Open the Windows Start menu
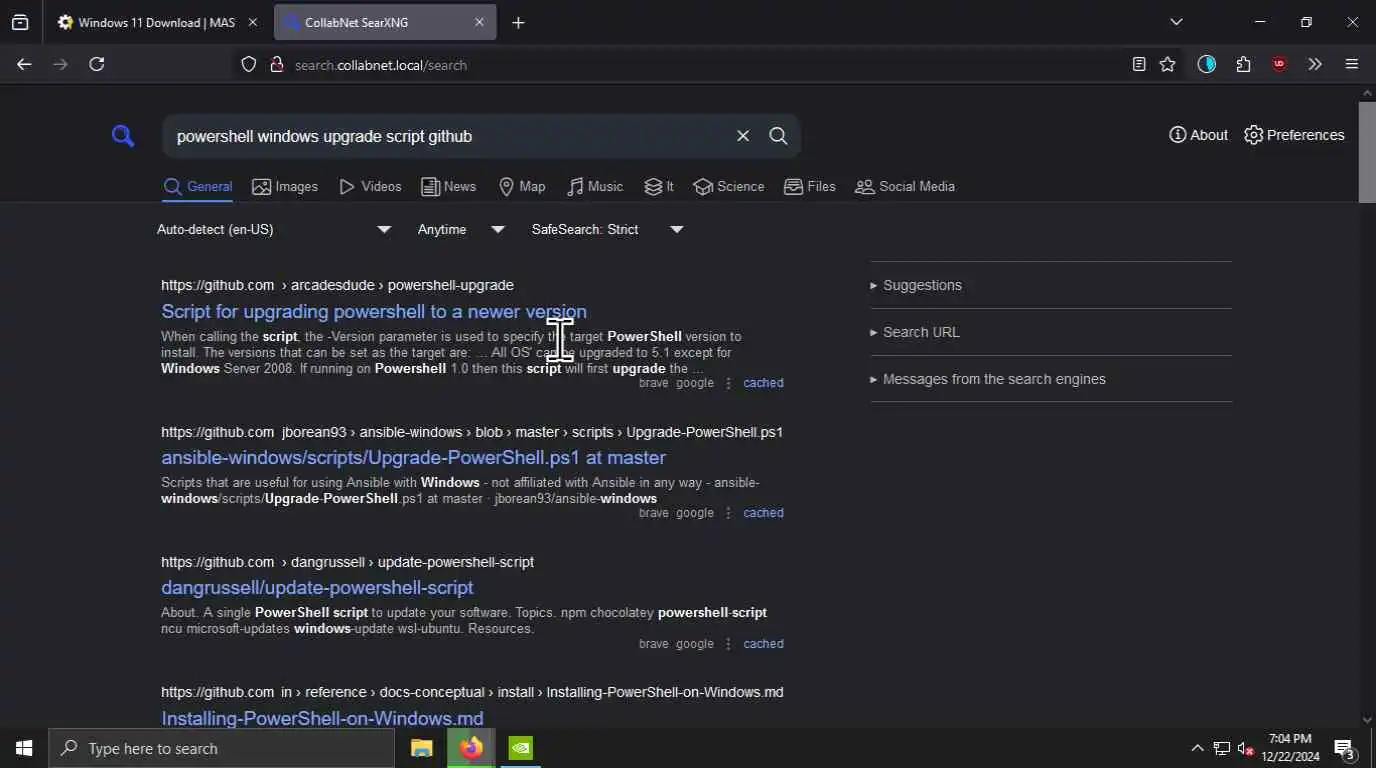Screen dimensions: 1376x768 point(24,748)
